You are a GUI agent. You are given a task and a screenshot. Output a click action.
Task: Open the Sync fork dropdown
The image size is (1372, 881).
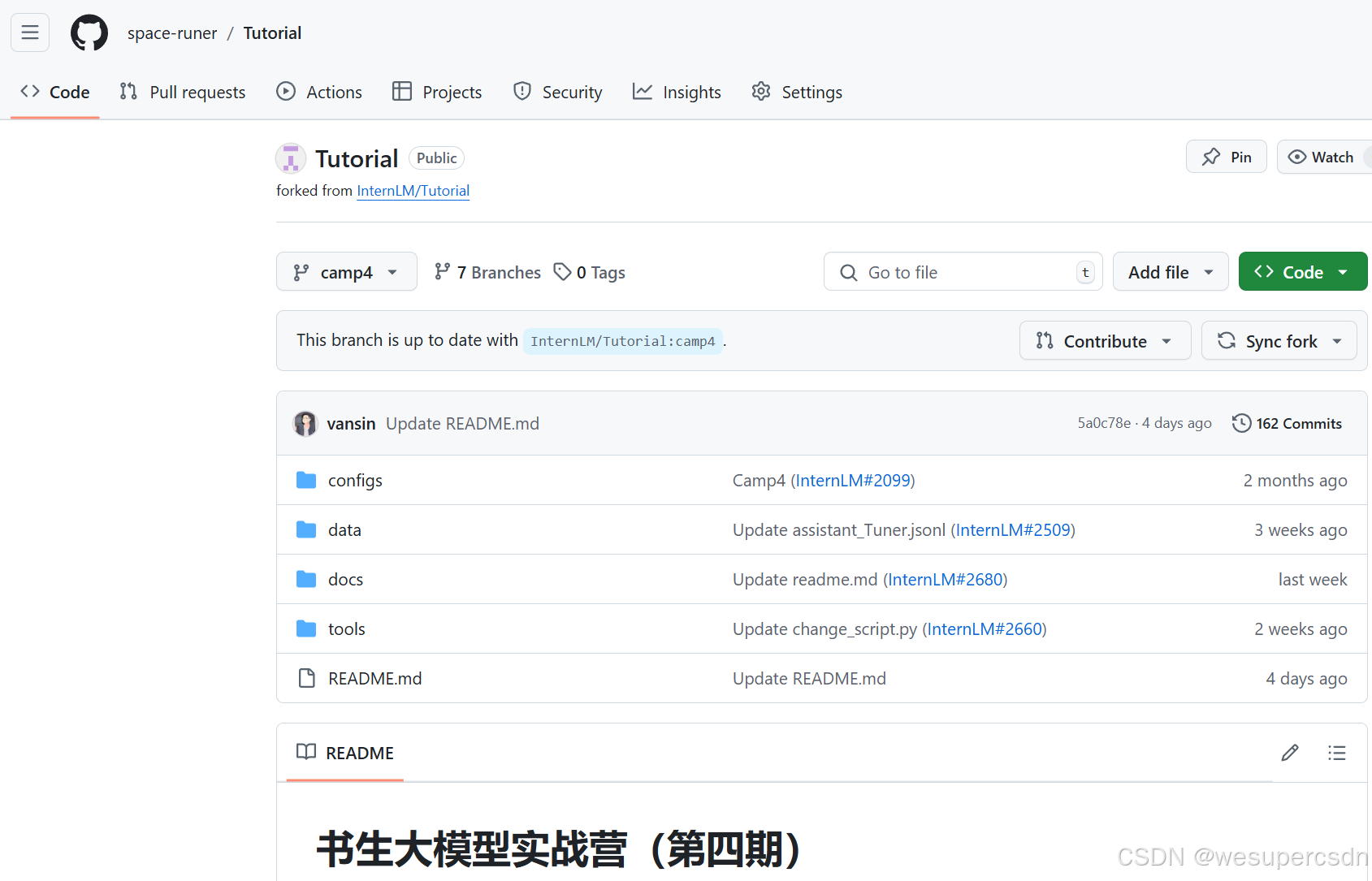pyautogui.click(x=1279, y=341)
